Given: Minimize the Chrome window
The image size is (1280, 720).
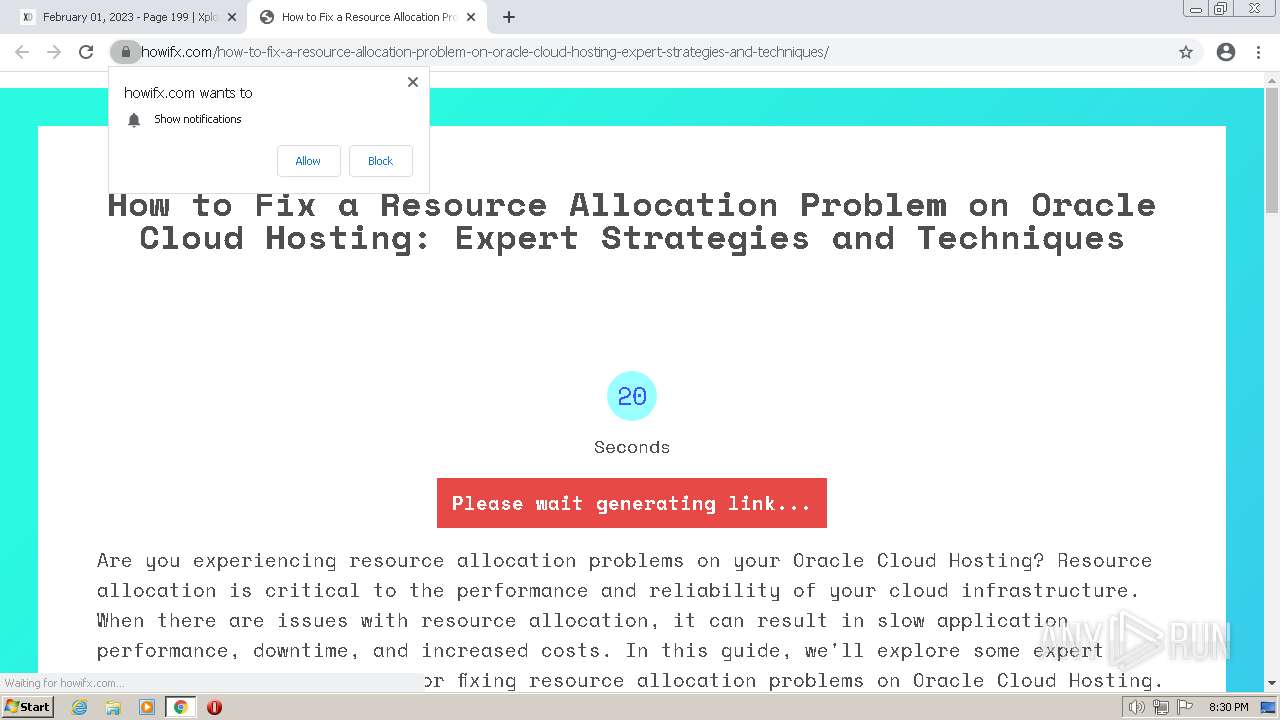Looking at the screenshot, I should [1195, 9].
